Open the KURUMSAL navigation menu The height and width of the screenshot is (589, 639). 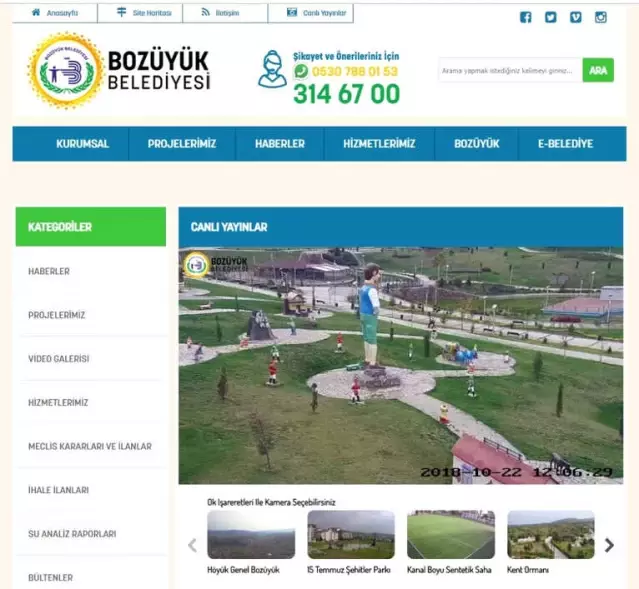click(83, 144)
